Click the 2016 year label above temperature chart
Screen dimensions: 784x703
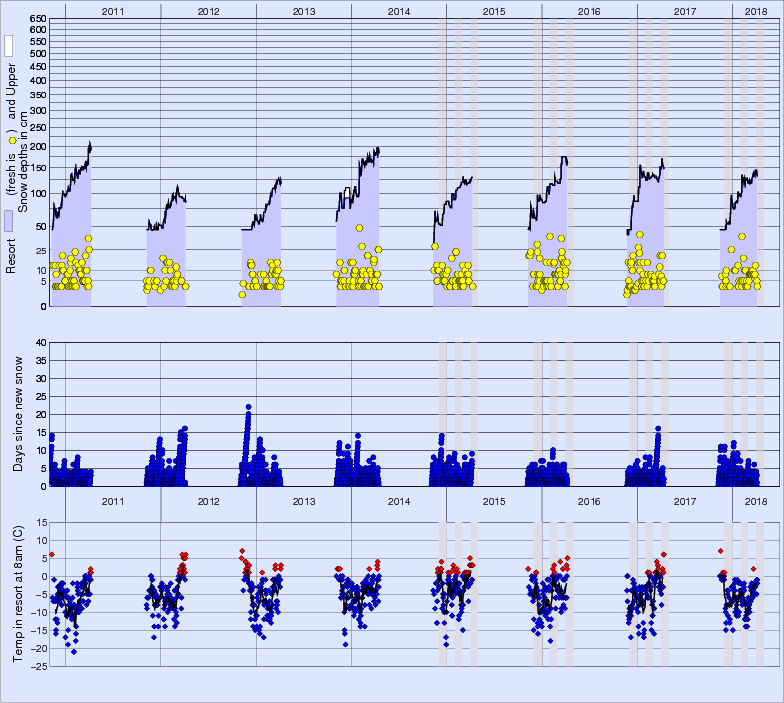pos(589,501)
